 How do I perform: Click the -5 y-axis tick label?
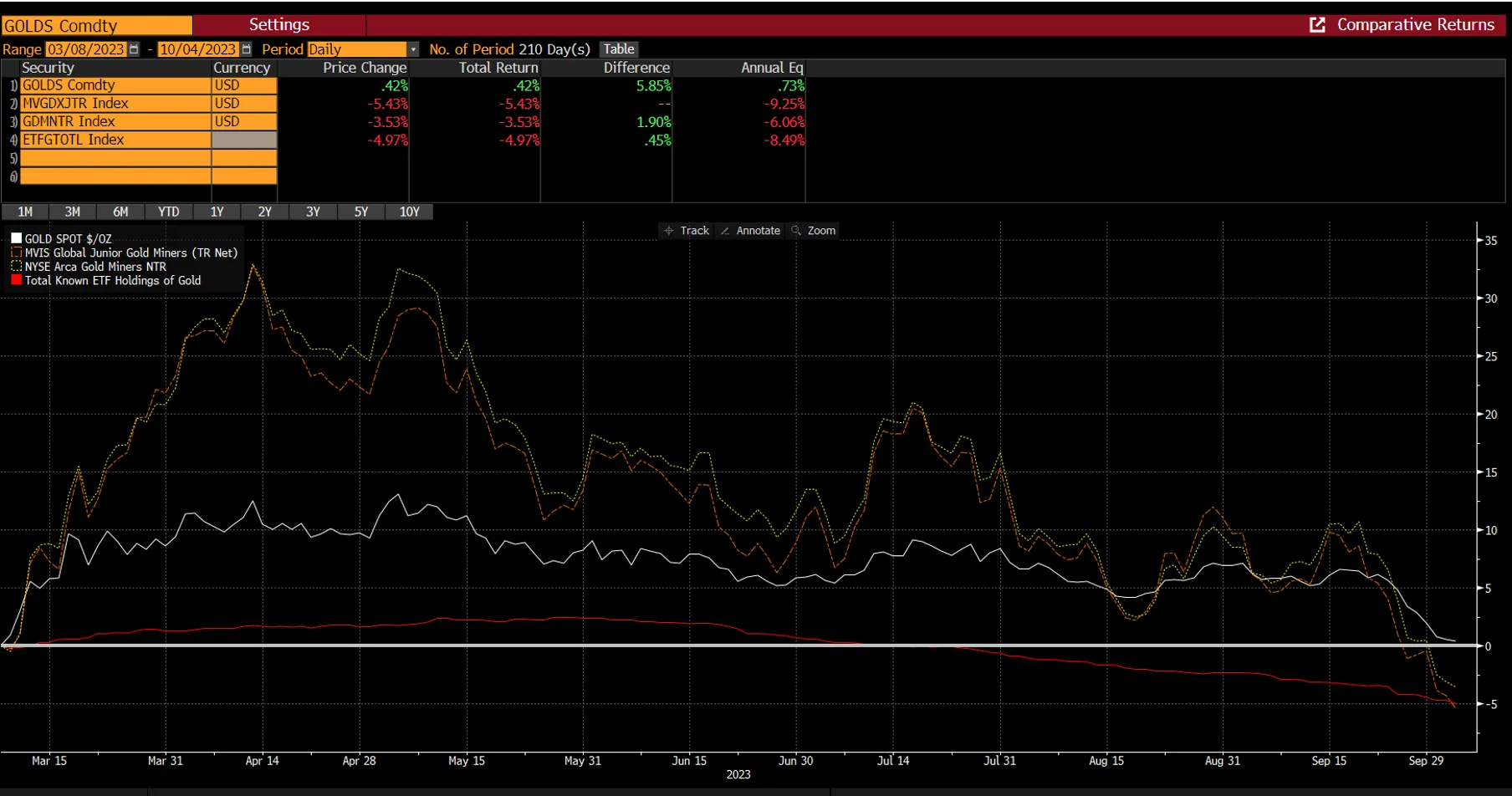coord(1490,704)
